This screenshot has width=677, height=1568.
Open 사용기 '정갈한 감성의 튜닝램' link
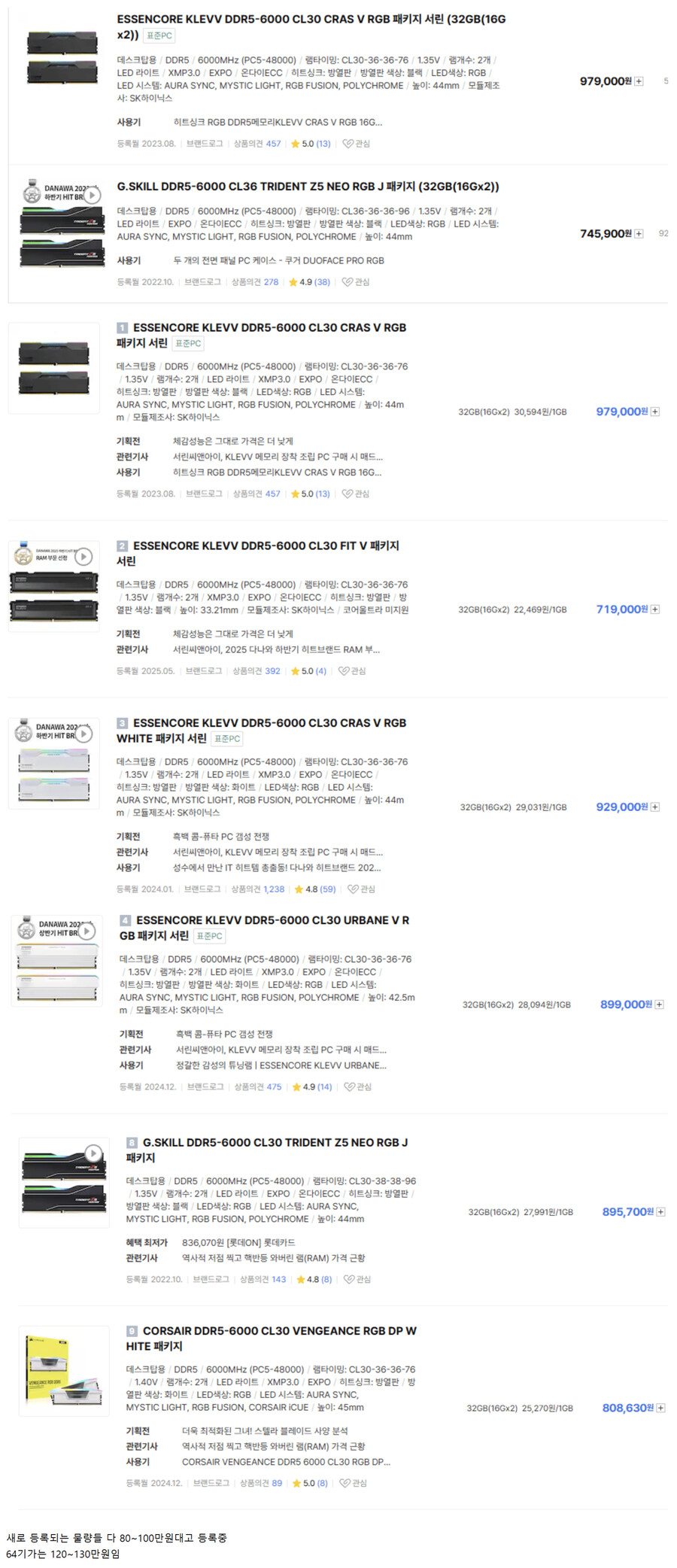coord(281,1066)
